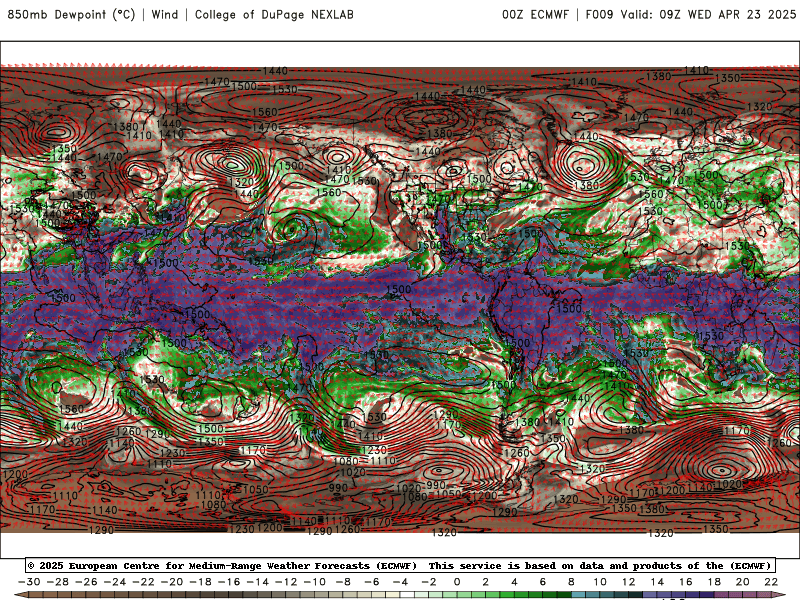This screenshot has width=800, height=600.
Task: Click the "College of DuPage NEXLAB" header text
Action: [274, 14]
